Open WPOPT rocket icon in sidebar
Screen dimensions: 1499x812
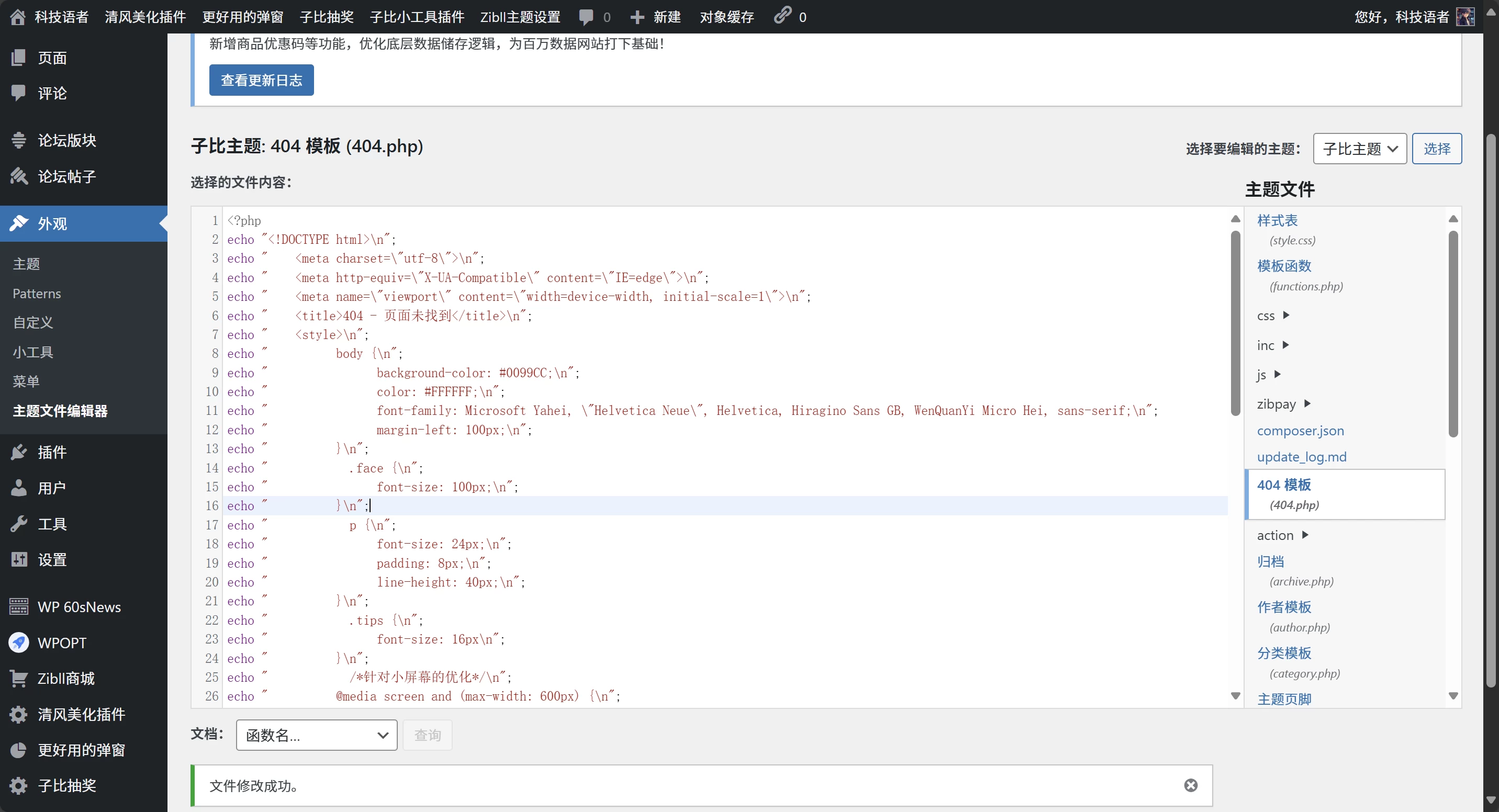coord(19,642)
